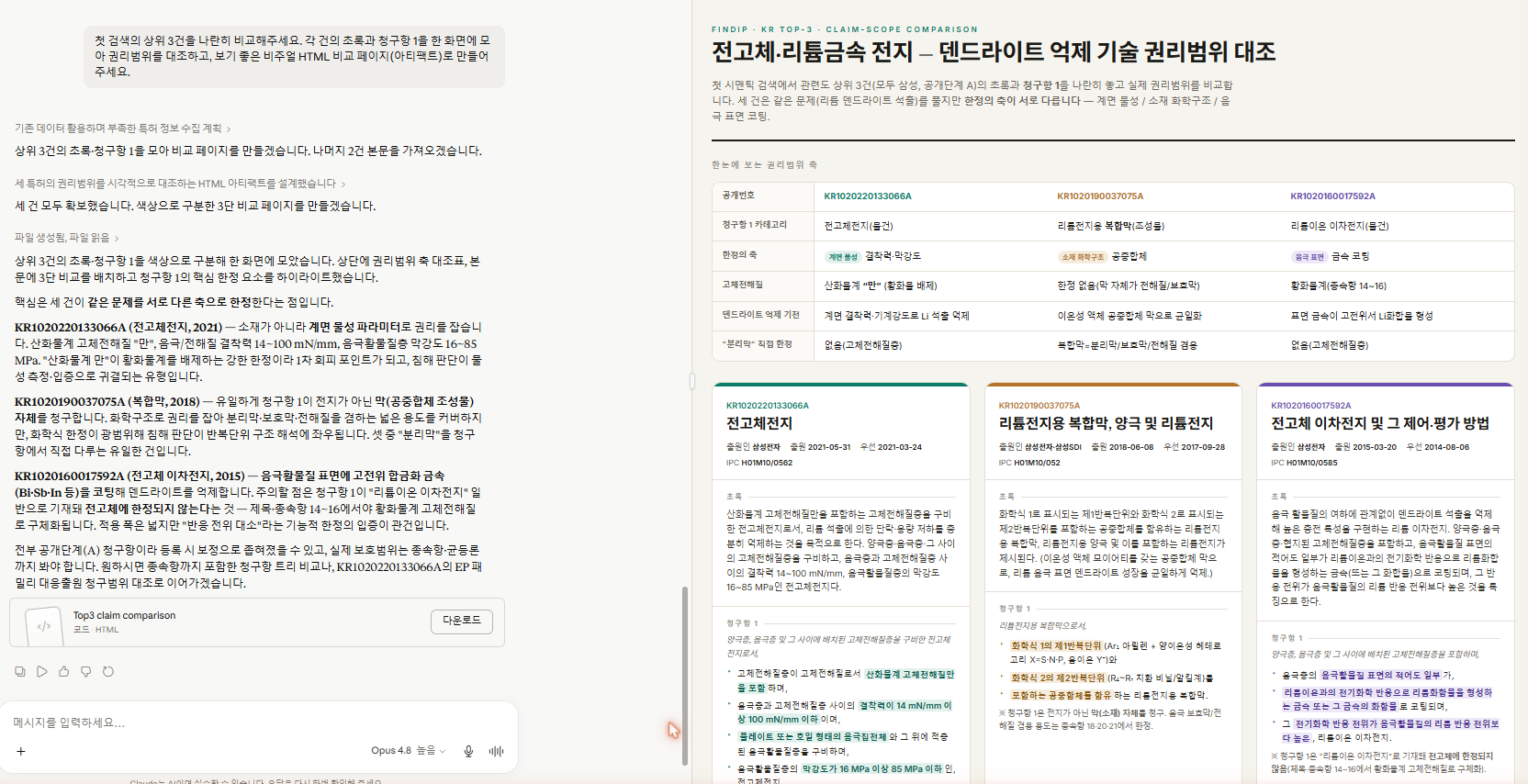Click the '리튬전지용 복합막, 양극 및 리튬전지' card title
The width and height of the screenshot is (1528, 784).
coord(1106,423)
